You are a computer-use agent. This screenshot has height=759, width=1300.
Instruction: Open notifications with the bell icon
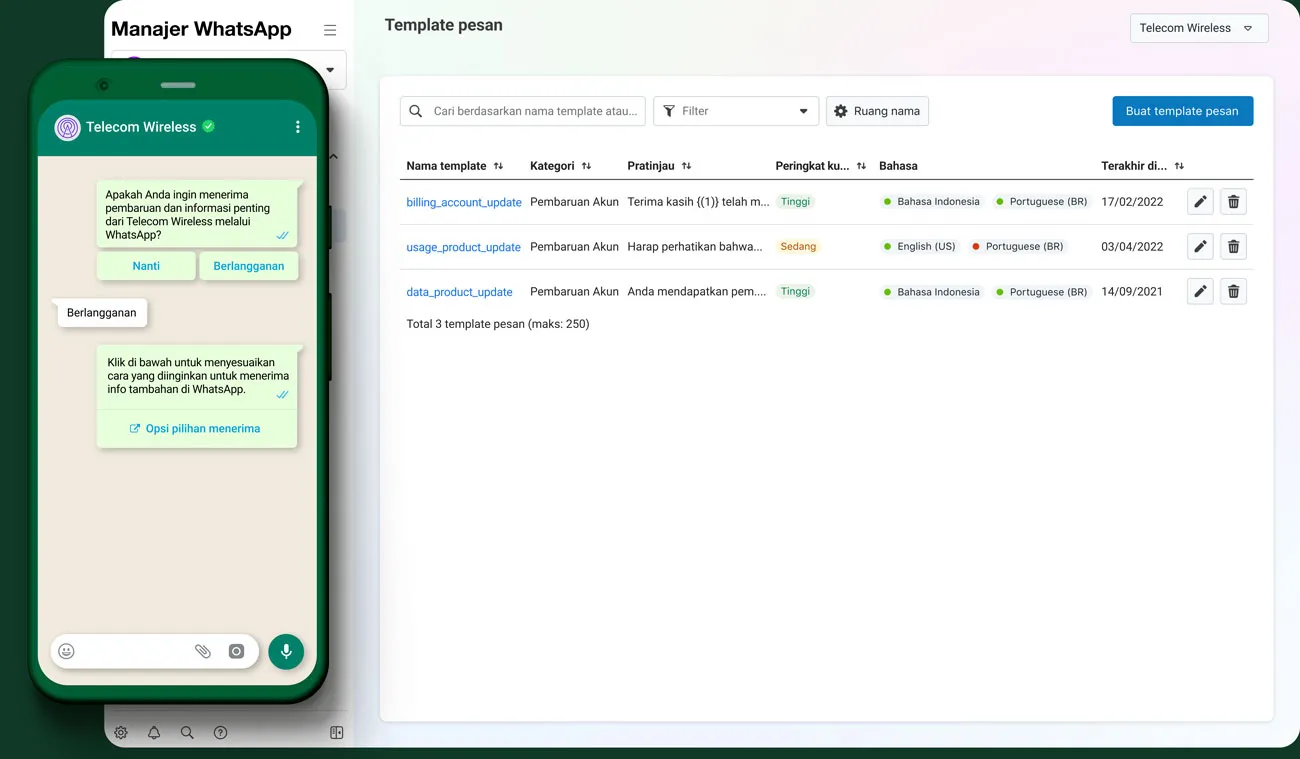154,732
